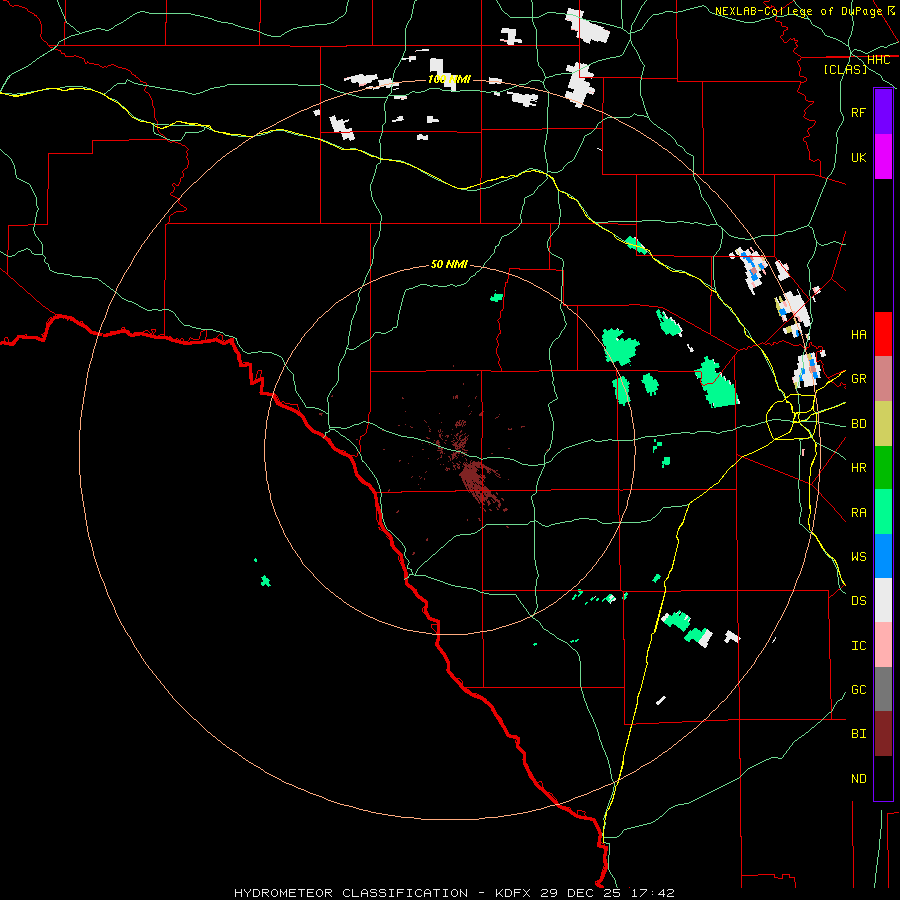Click the purple RF swatch in legend
The width and height of the screenshot is (900, 900).
[883, 112]
